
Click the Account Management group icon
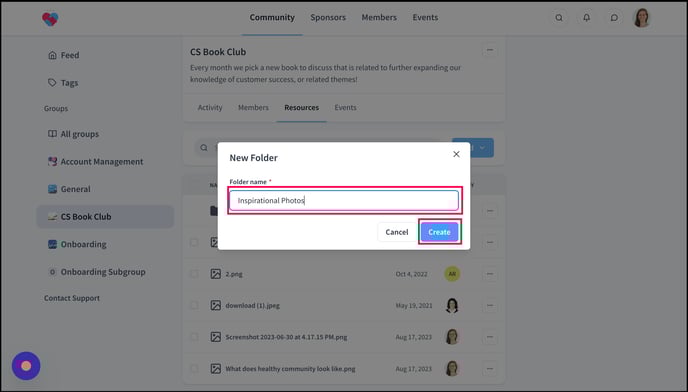point(52,162)
